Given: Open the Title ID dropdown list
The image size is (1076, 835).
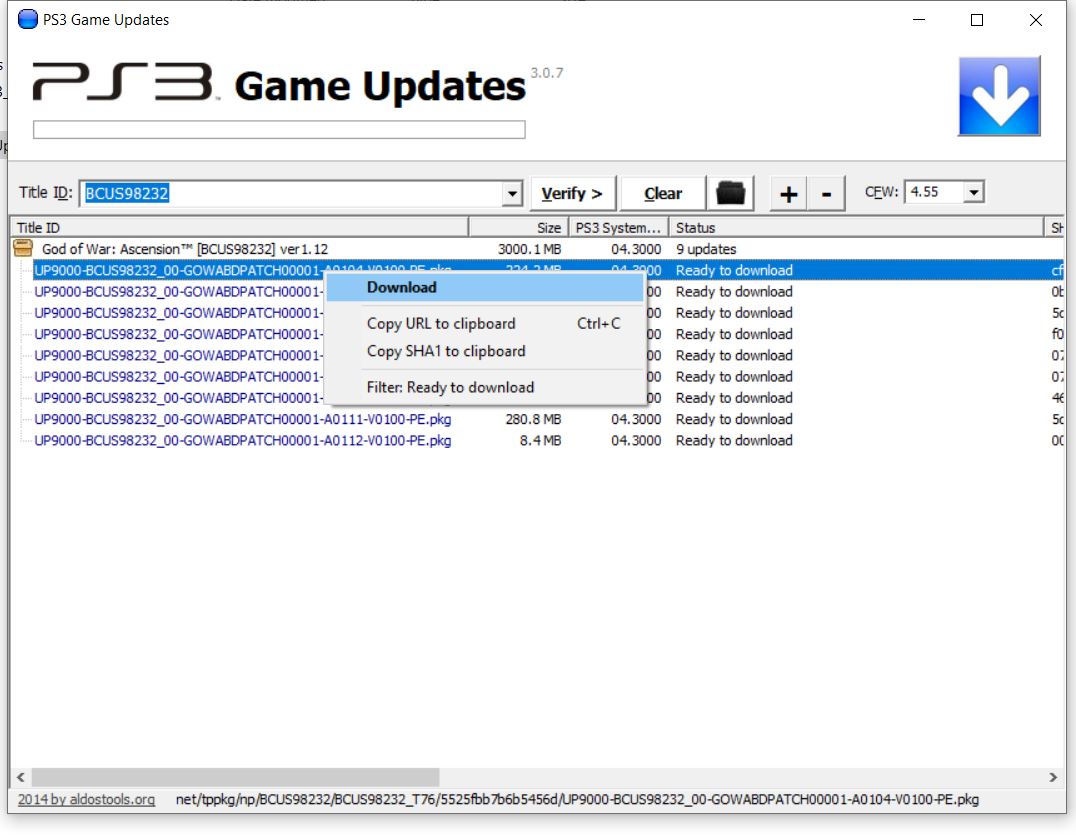Looking at the screenshot, I should (x=510, y=192).
